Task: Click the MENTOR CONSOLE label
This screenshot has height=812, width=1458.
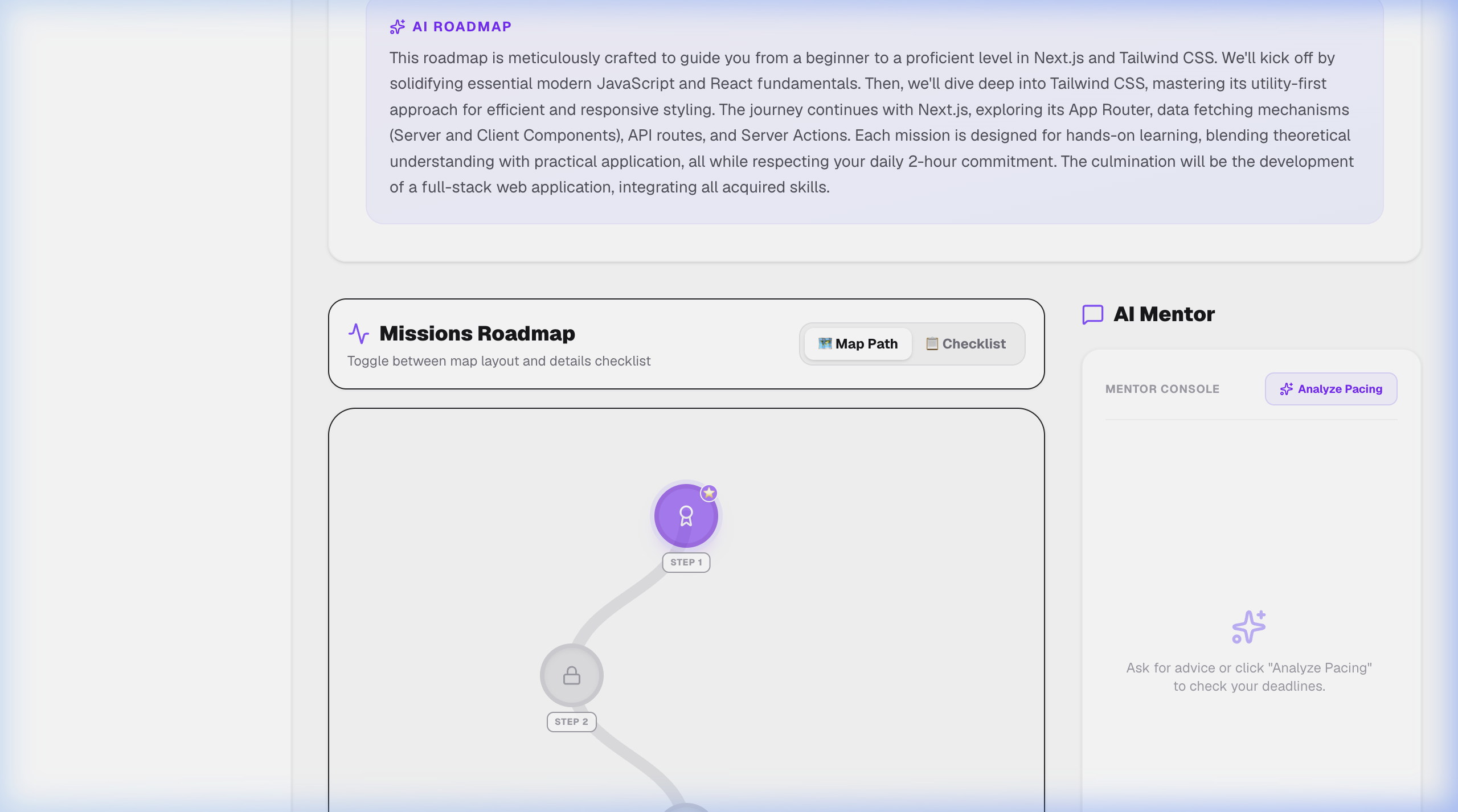Action: coord(1162,389)
